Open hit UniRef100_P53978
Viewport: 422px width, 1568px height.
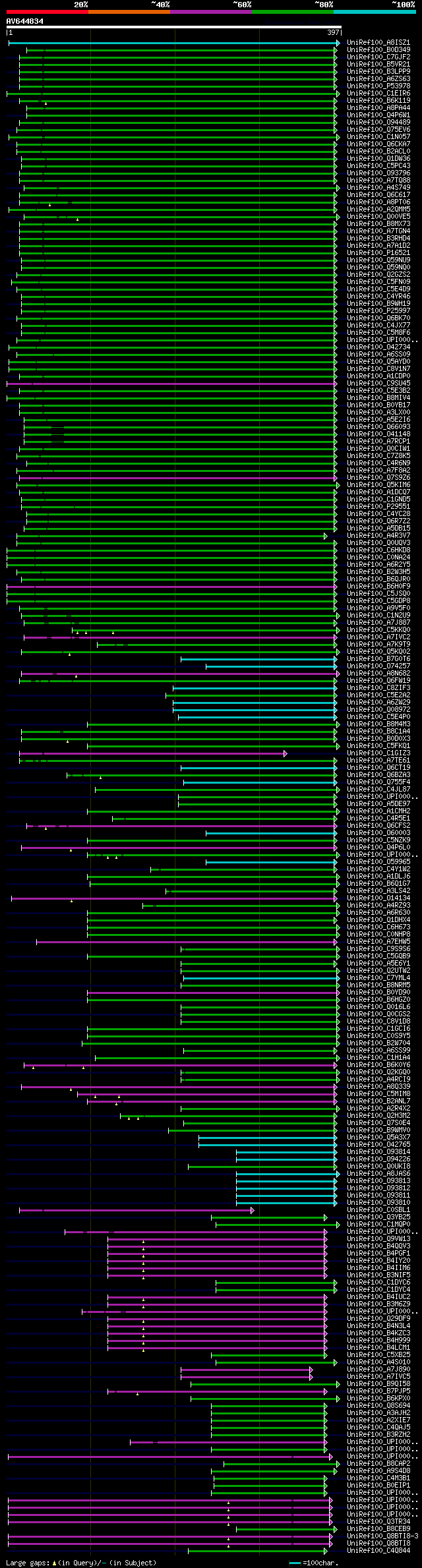click(378, 86)
